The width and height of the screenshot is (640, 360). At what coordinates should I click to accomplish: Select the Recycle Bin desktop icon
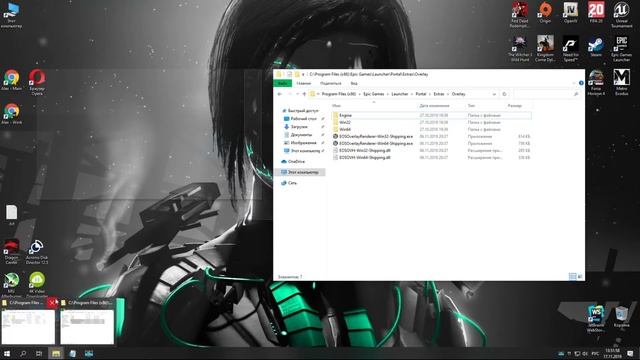click(622, 316)
